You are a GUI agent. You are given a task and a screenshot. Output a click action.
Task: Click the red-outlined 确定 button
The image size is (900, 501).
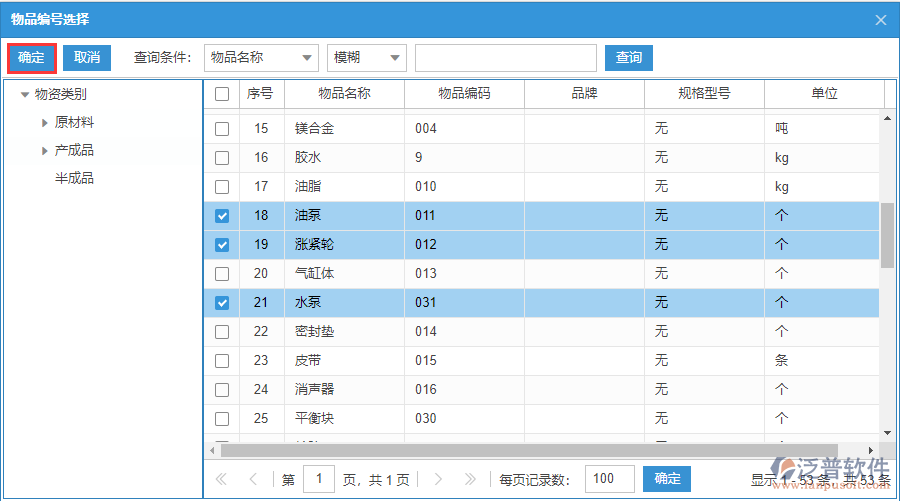pyautogui.click(x=31, y=58)
